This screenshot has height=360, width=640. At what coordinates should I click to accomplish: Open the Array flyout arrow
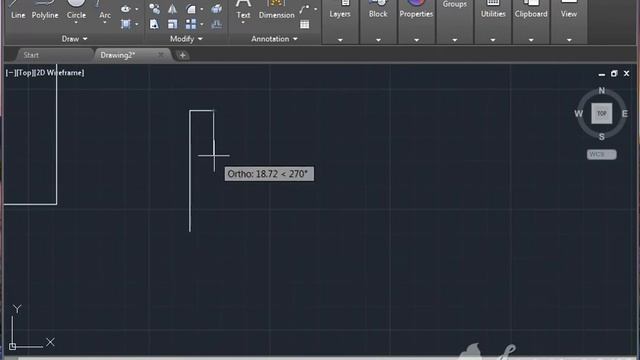click(202, 24)
